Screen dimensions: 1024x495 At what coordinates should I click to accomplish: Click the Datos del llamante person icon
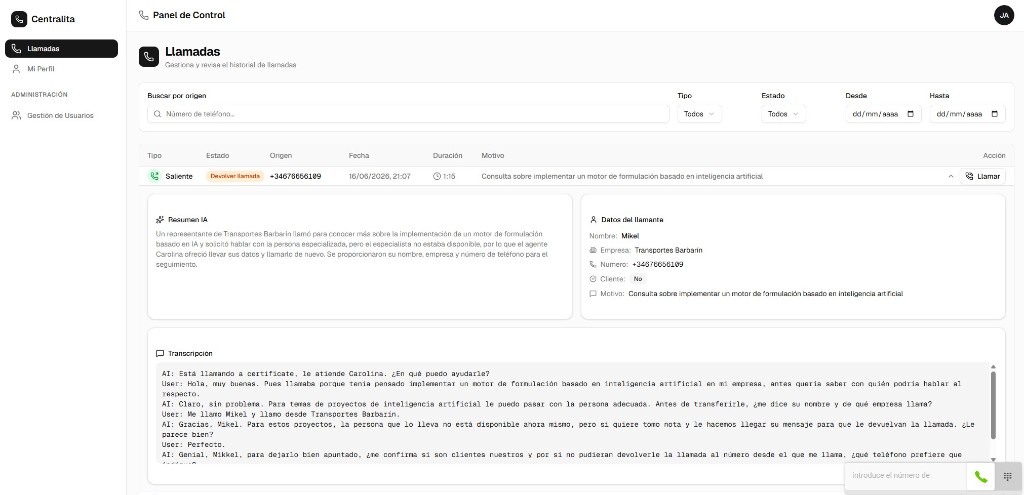(593, 220)
